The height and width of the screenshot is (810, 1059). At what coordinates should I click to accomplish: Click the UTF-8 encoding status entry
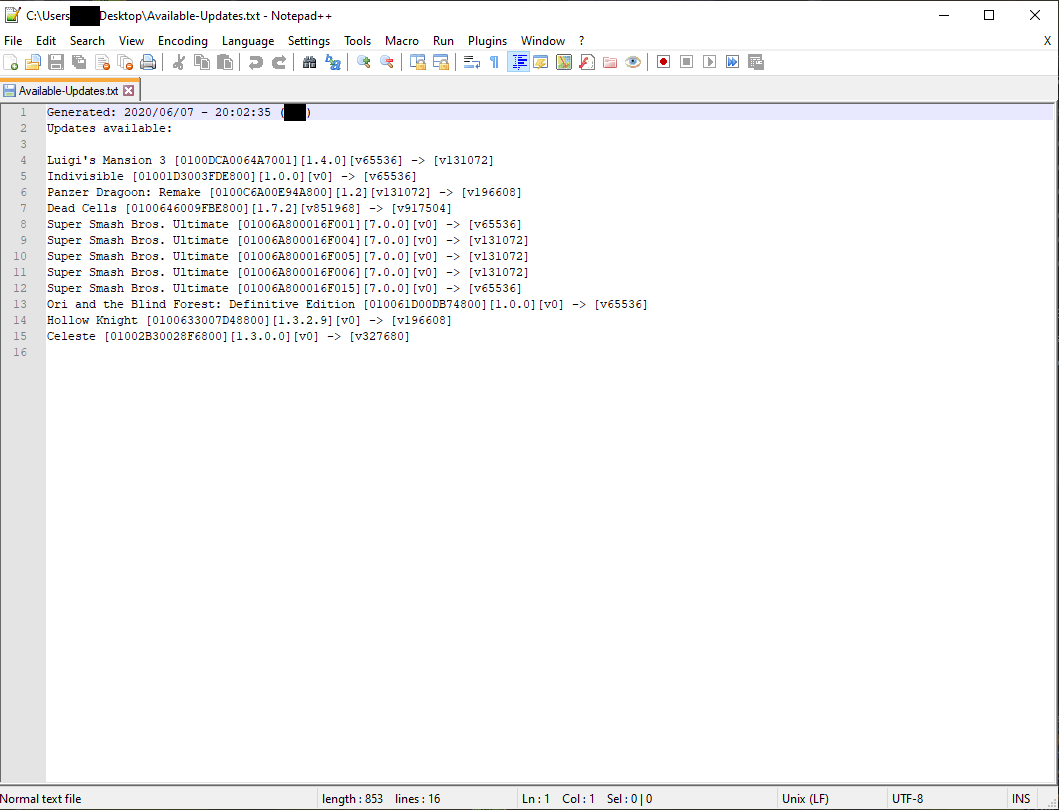pyautogui.click(x=907, y=799)
